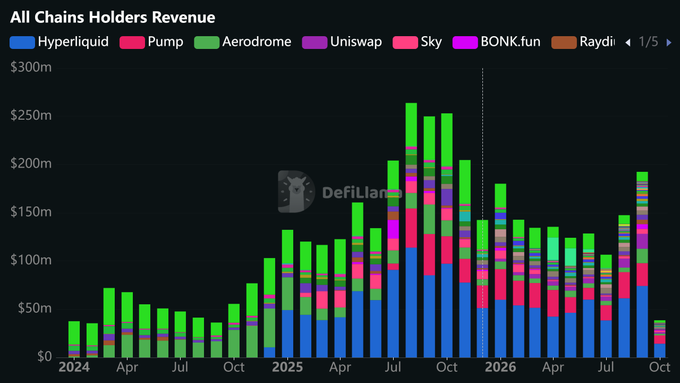The image size is (680, 383).
Task: Click the 2024 x-axis label
Action: 74,367
